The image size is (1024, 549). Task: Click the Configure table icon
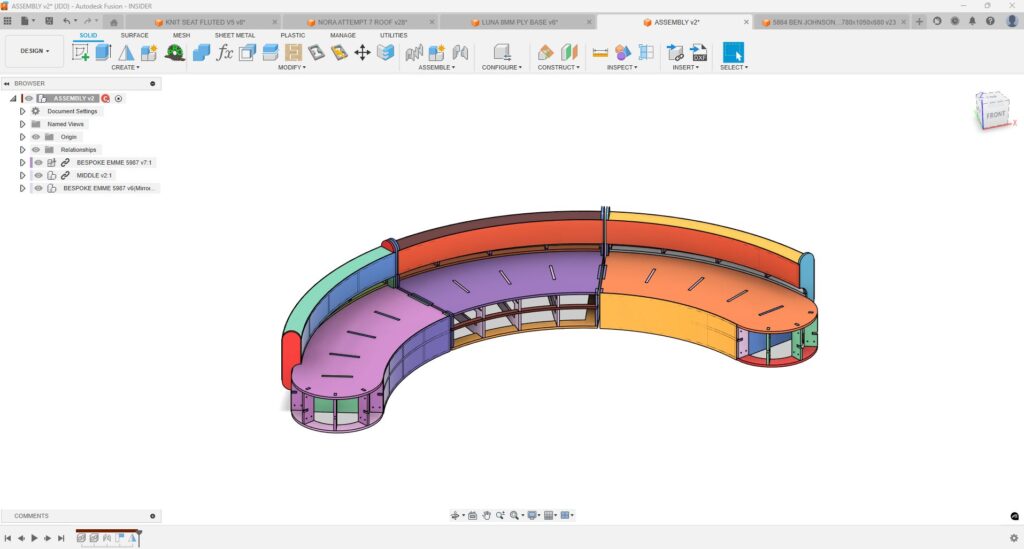coord(502,52)
